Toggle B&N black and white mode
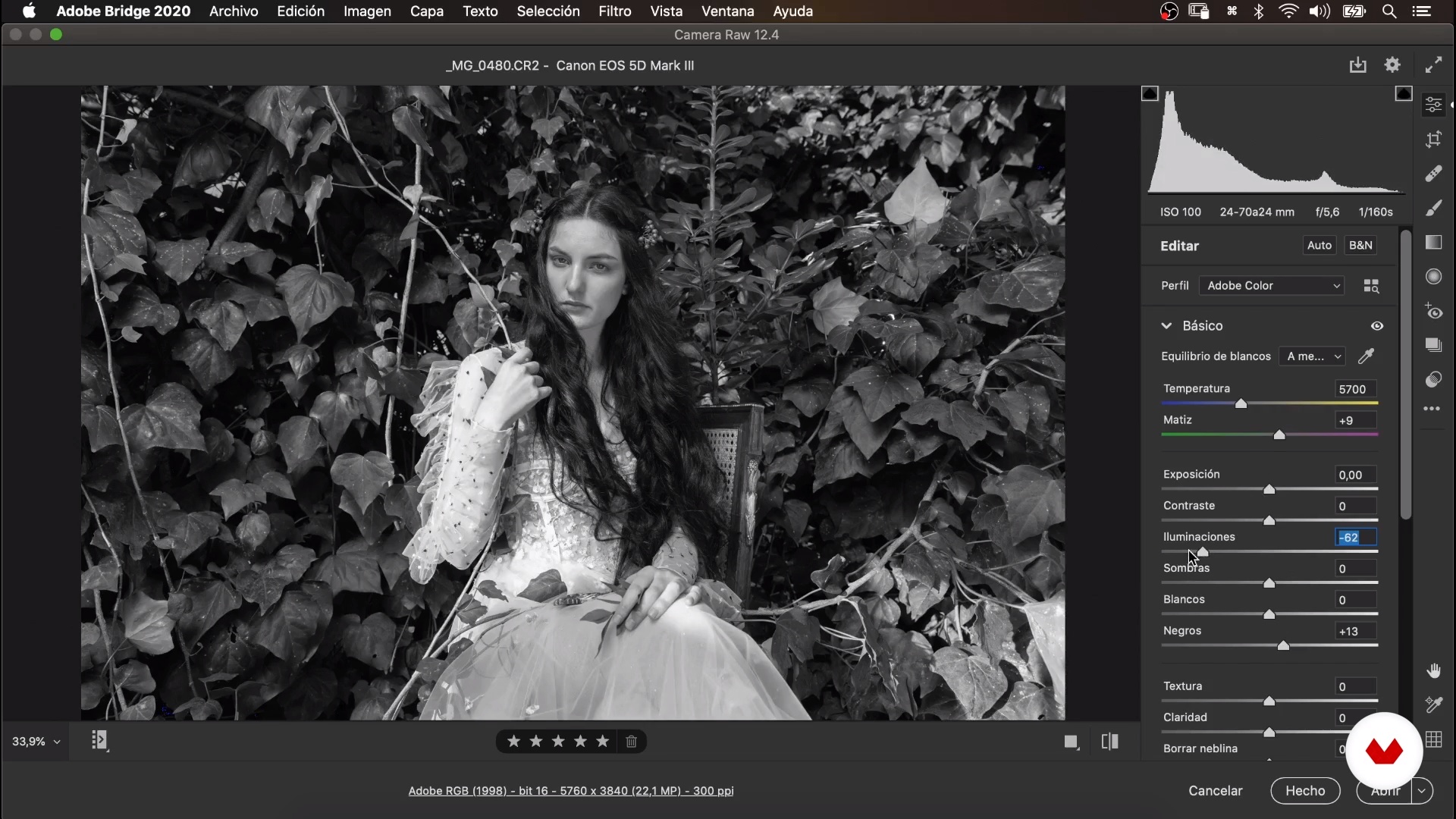 (1360, 245)
